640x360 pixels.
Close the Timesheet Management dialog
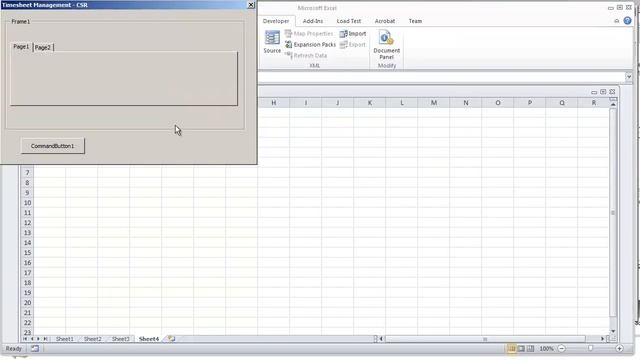pos(251,5)
